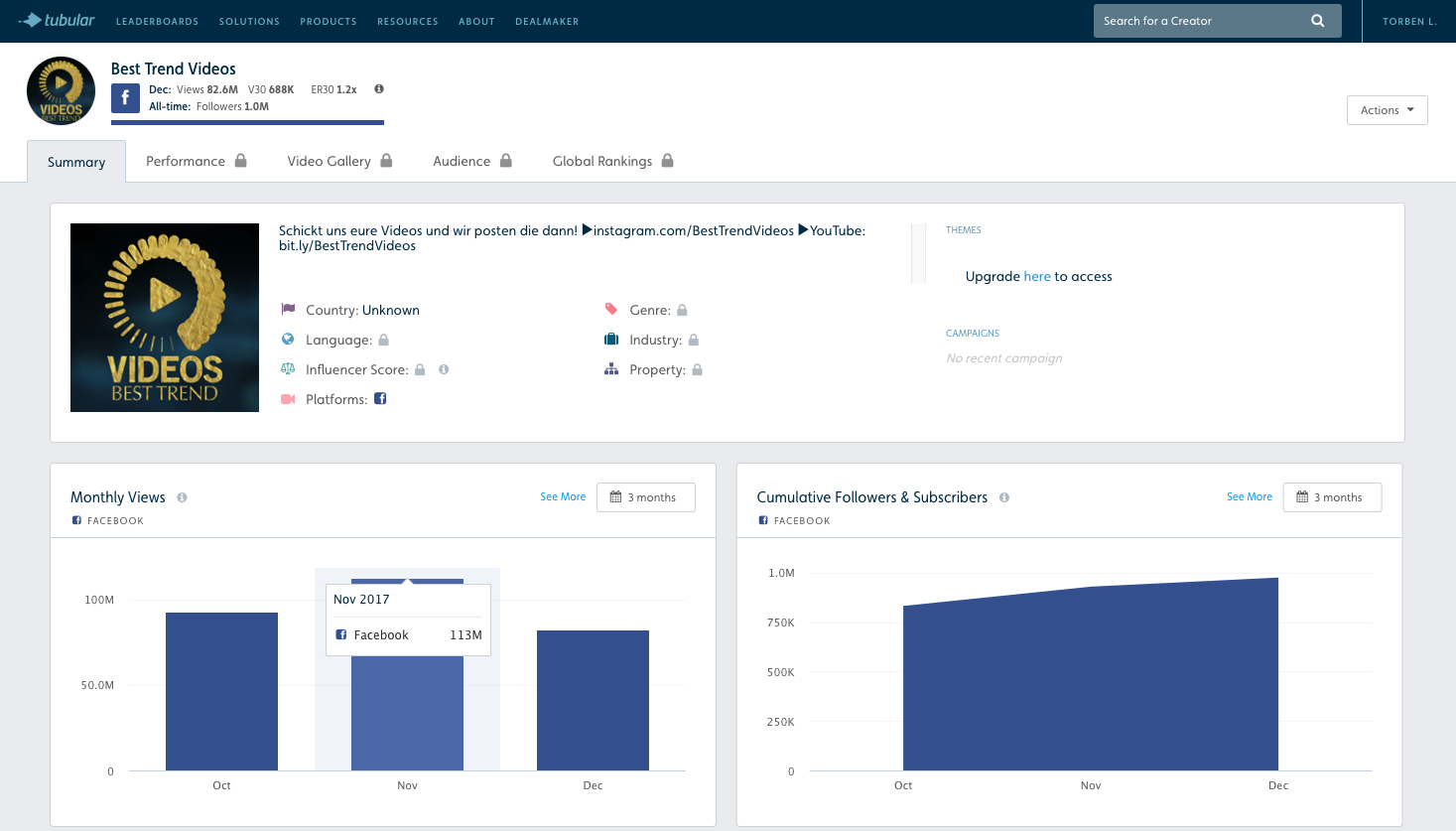Click the Upgrade here link
Screen dimensions: 1456x831
tap(1036, 276)
